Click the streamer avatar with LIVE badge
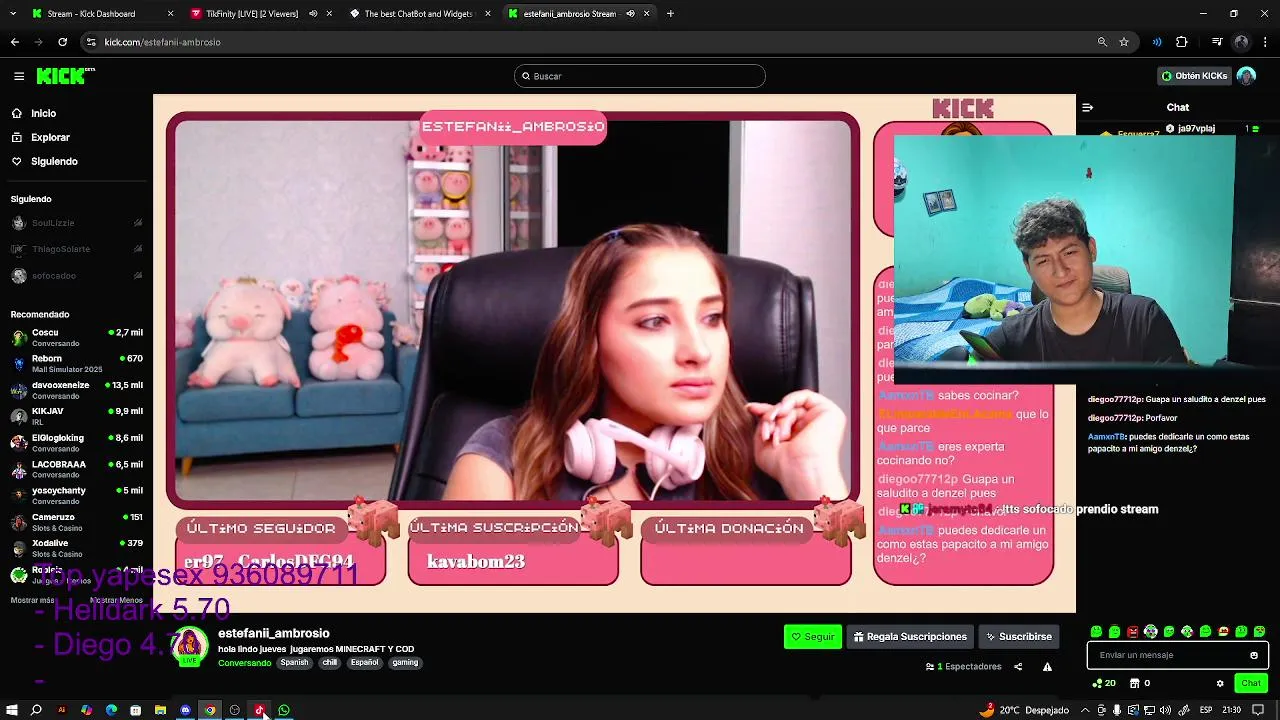This screenshot has width=1280, height=720. tap(190, 647)
